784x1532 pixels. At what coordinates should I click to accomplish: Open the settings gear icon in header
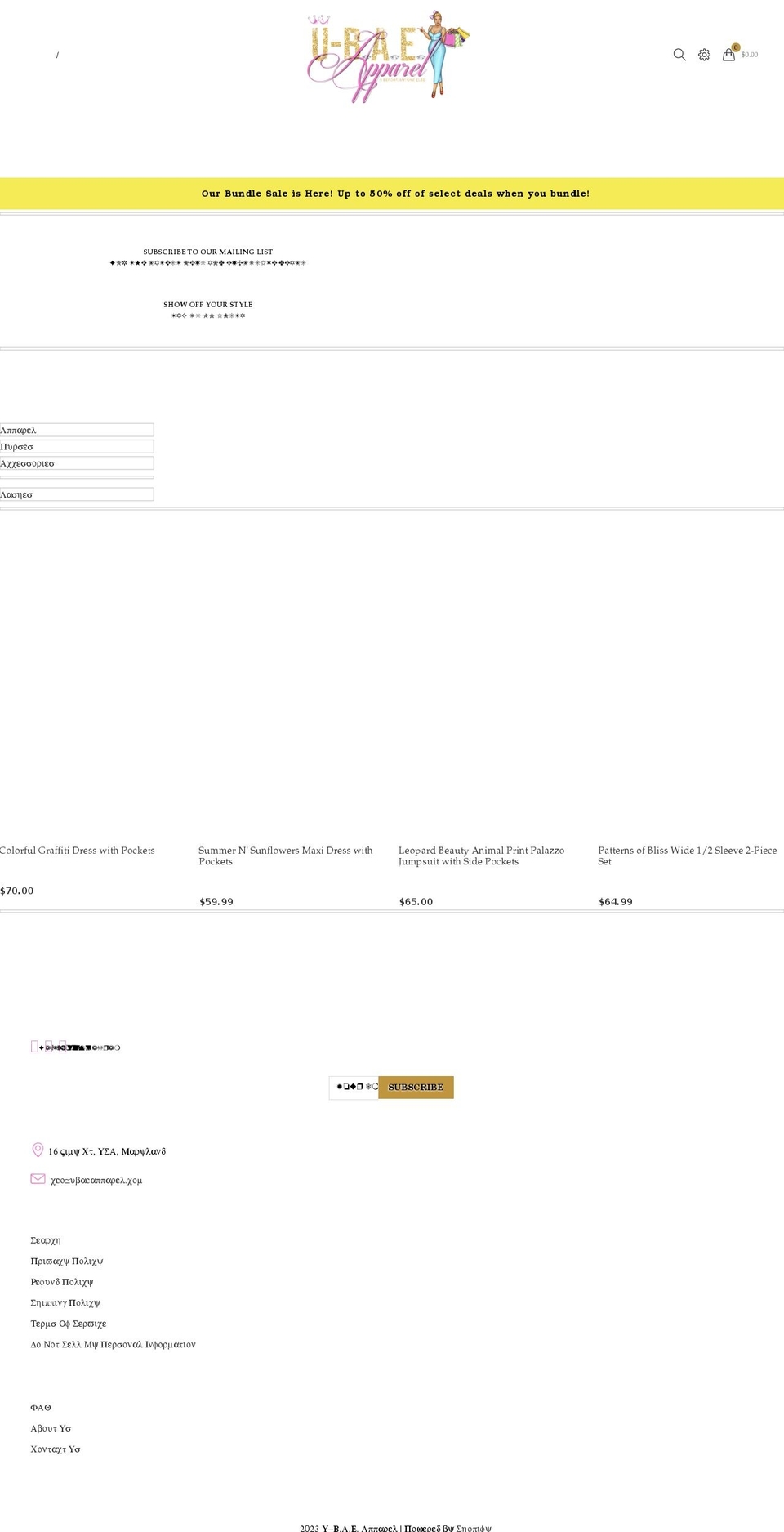pyautogui.click(x=704, y=55)
